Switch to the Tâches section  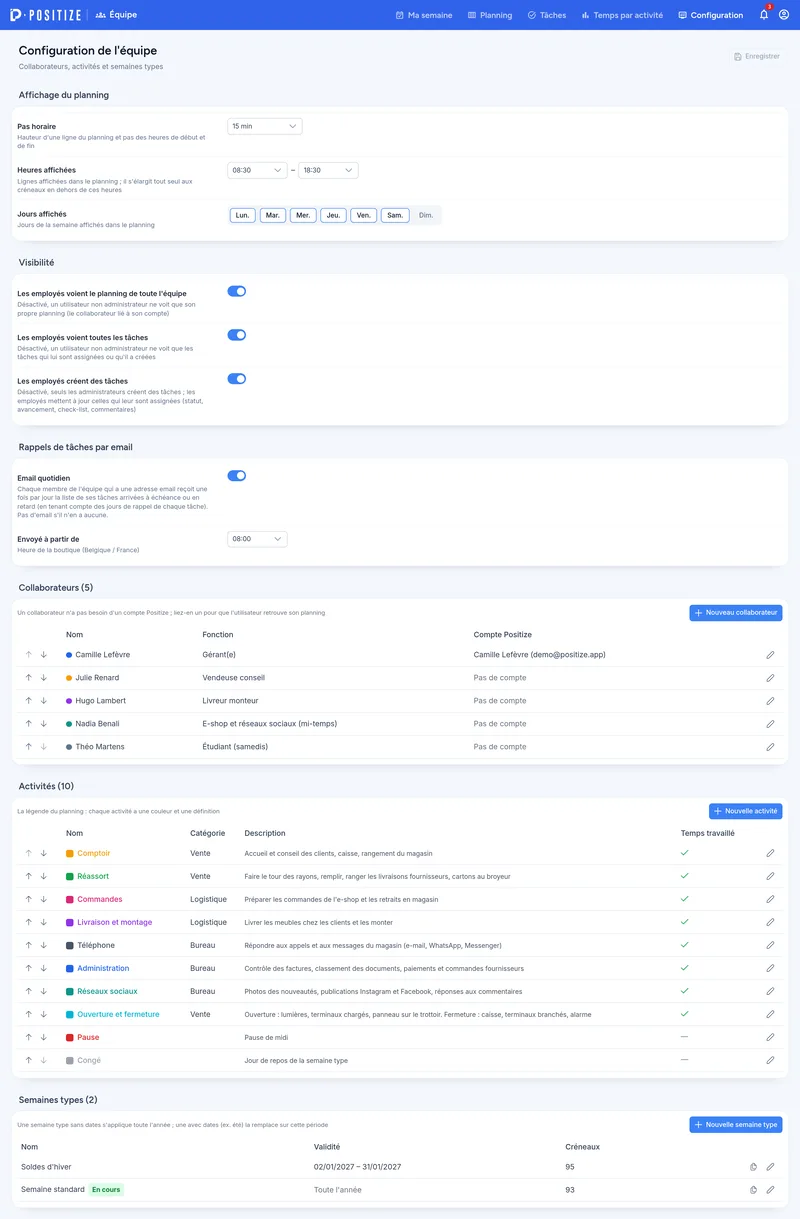coord(547,15)
